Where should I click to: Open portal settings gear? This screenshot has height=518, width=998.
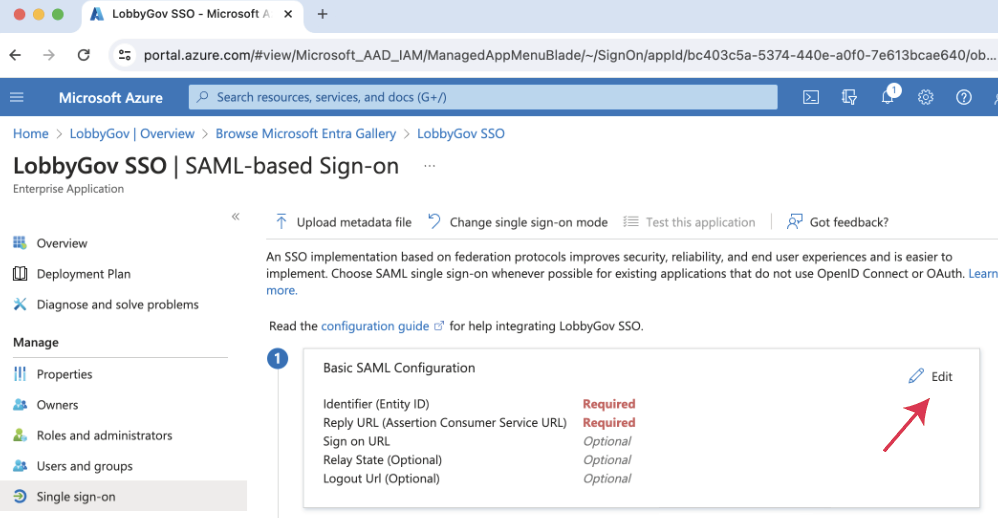pyautogui.click(x=925, y=97)
